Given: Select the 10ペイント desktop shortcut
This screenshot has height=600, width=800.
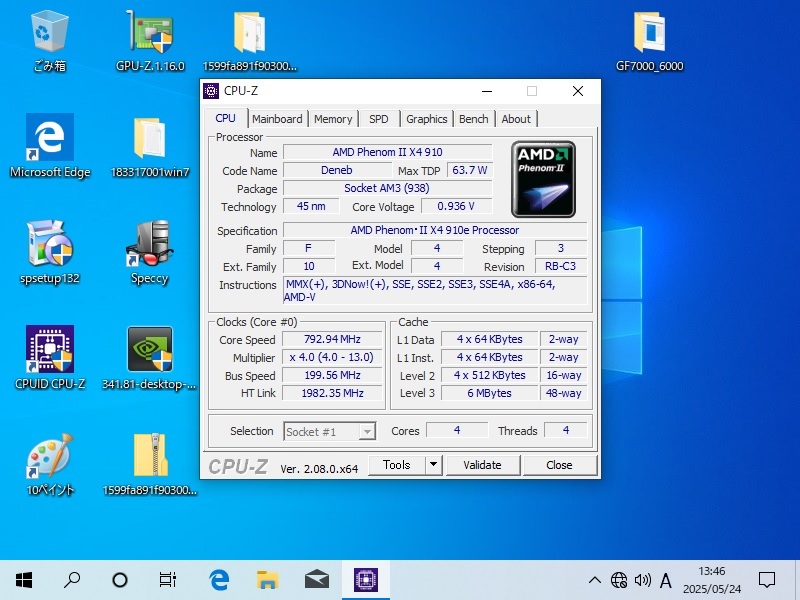Looking at the screenshot, I should coord(50,464).
